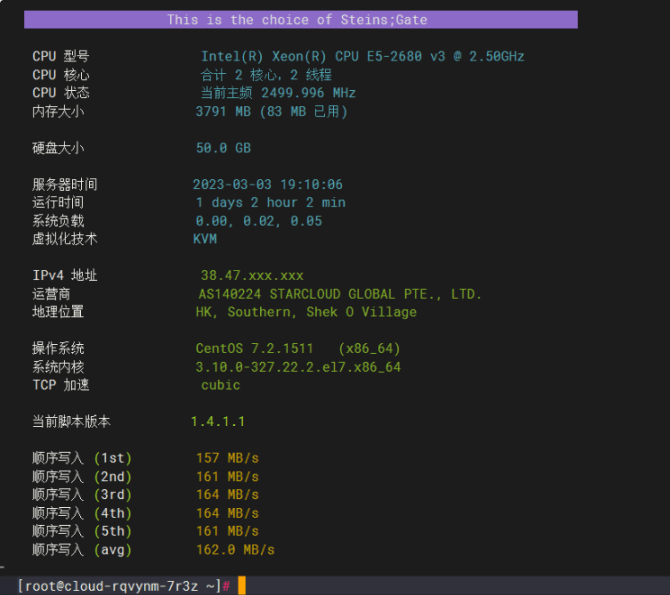Click the cubic TCP acceleration value
The height and width of the screenshot is (595, 670).
[220, 385]
